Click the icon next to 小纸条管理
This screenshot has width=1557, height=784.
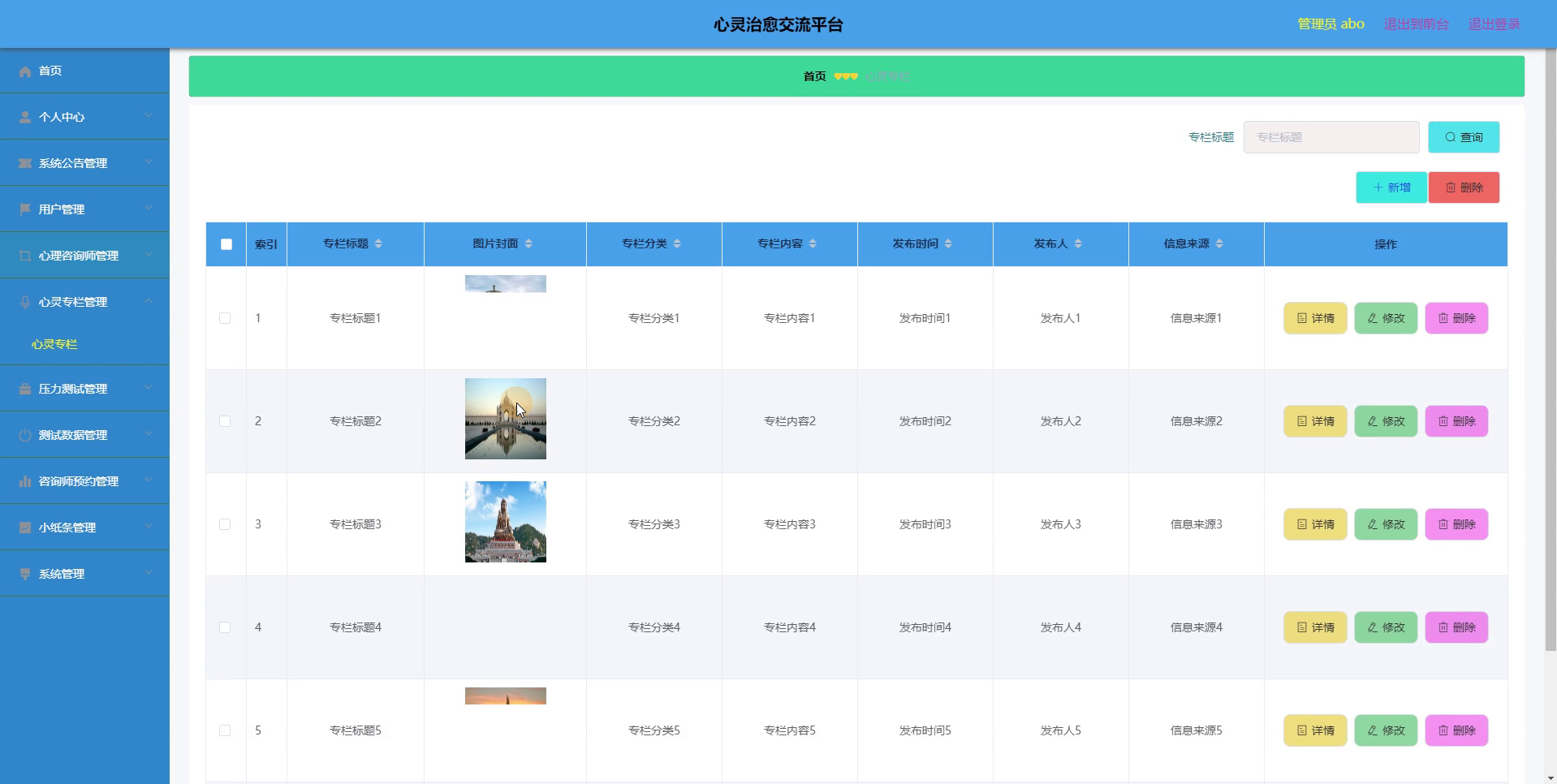coord(25,528)
